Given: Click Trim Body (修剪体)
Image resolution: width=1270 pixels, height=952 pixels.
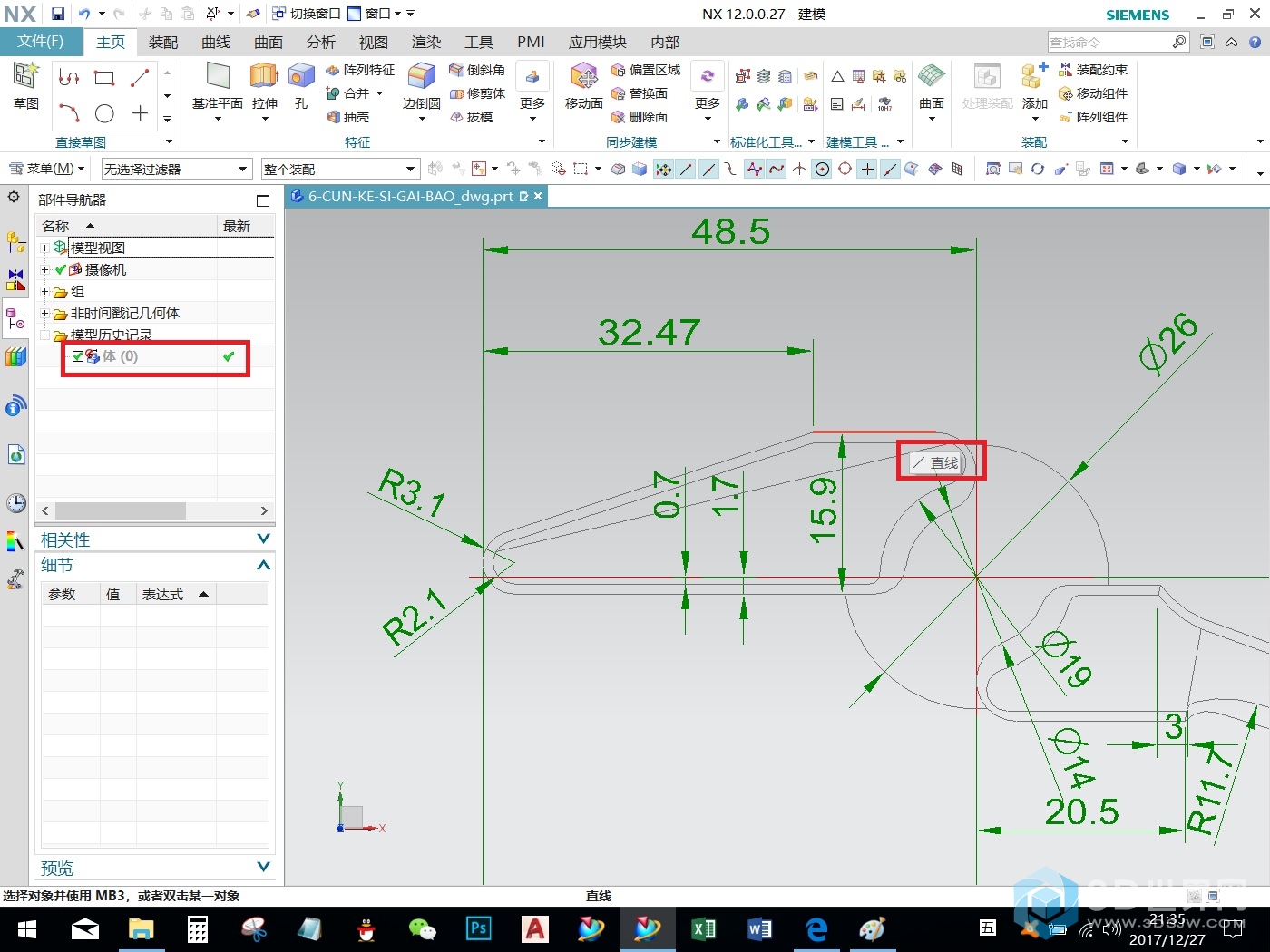Looking at the screenshot, I should (x=477, y=93).
